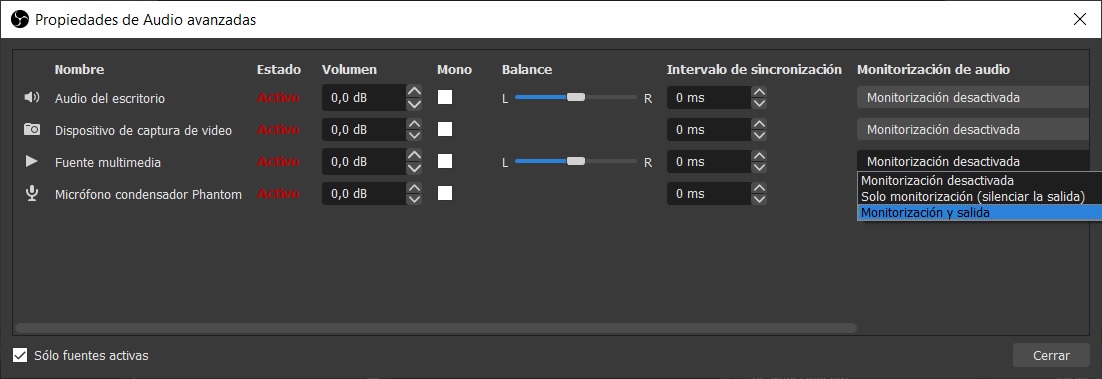Click sync offset field of Micrófono condensador Phantom

(708, 193)
